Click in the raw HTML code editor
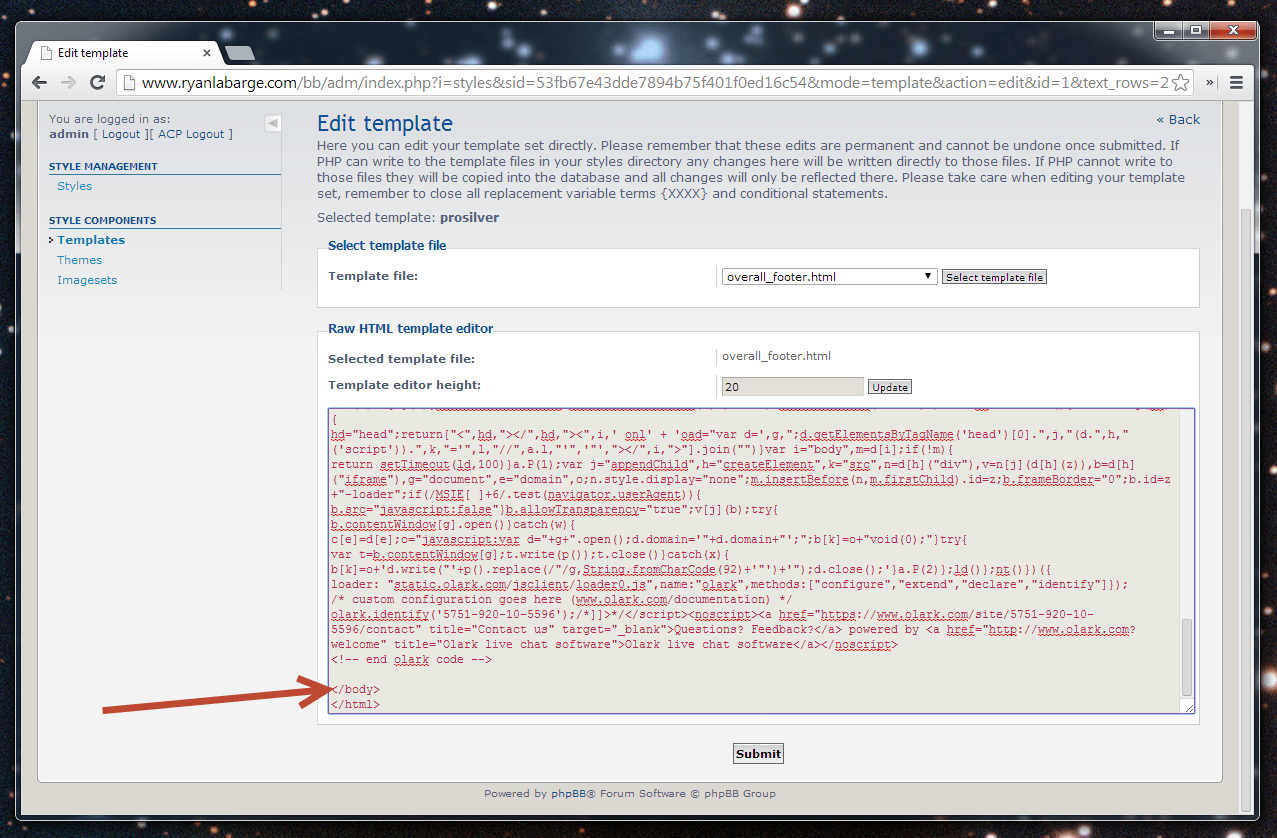This screenshot has width=1277, height=838. pos(750,560)
